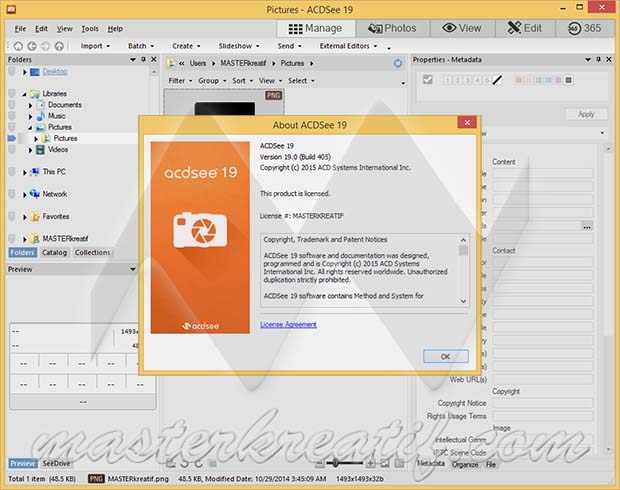Click the Forward navigation arrow icon
The height and width of the screenshot is (490, 620).
[45, 46]
